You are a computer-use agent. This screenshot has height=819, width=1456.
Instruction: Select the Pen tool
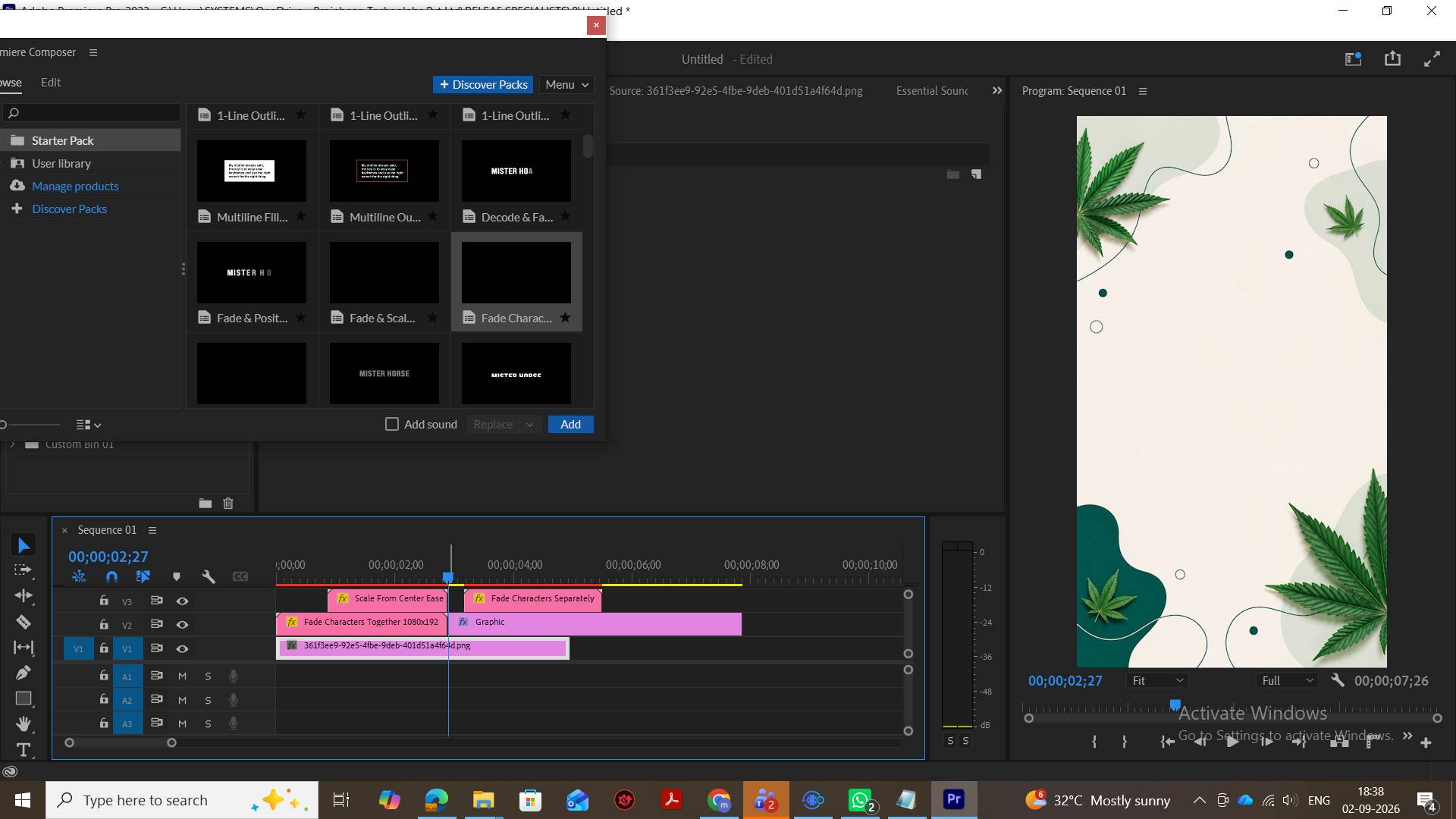(24, 673)
